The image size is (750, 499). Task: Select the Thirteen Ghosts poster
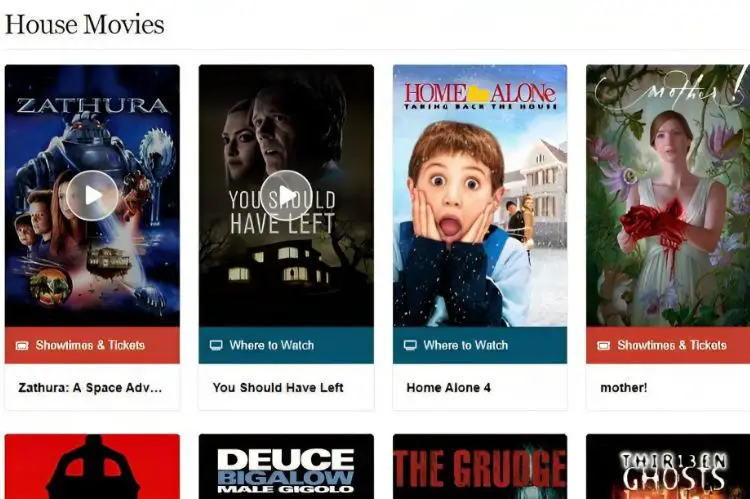coord(668,466)
